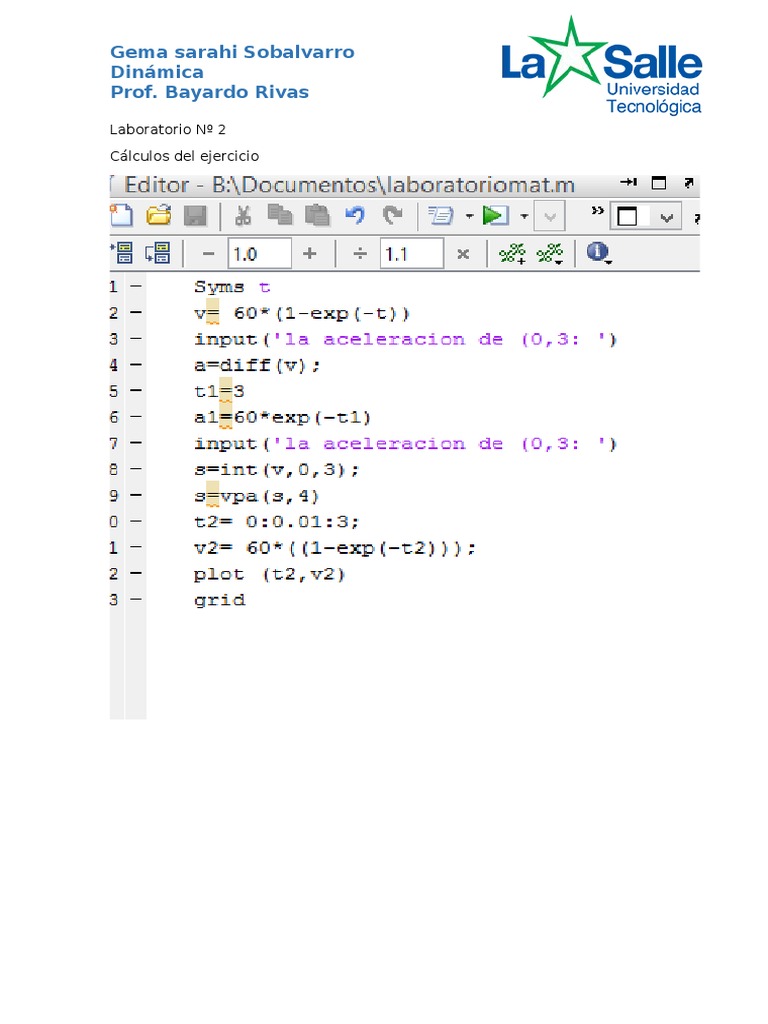Dock the editor with the arrow-to-bar icon
The height and width of the screenshot is (1024, 768).
coord(628,182)
